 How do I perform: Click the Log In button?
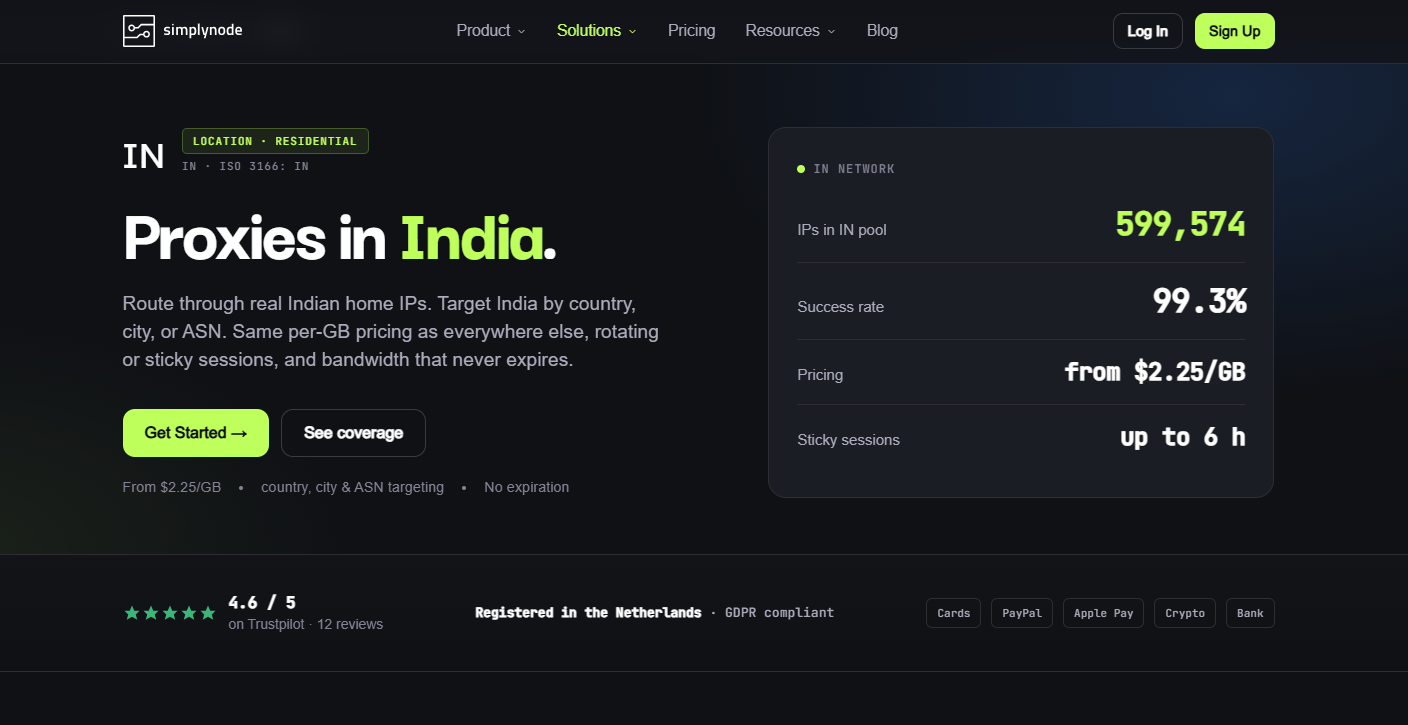[1148, 31]
